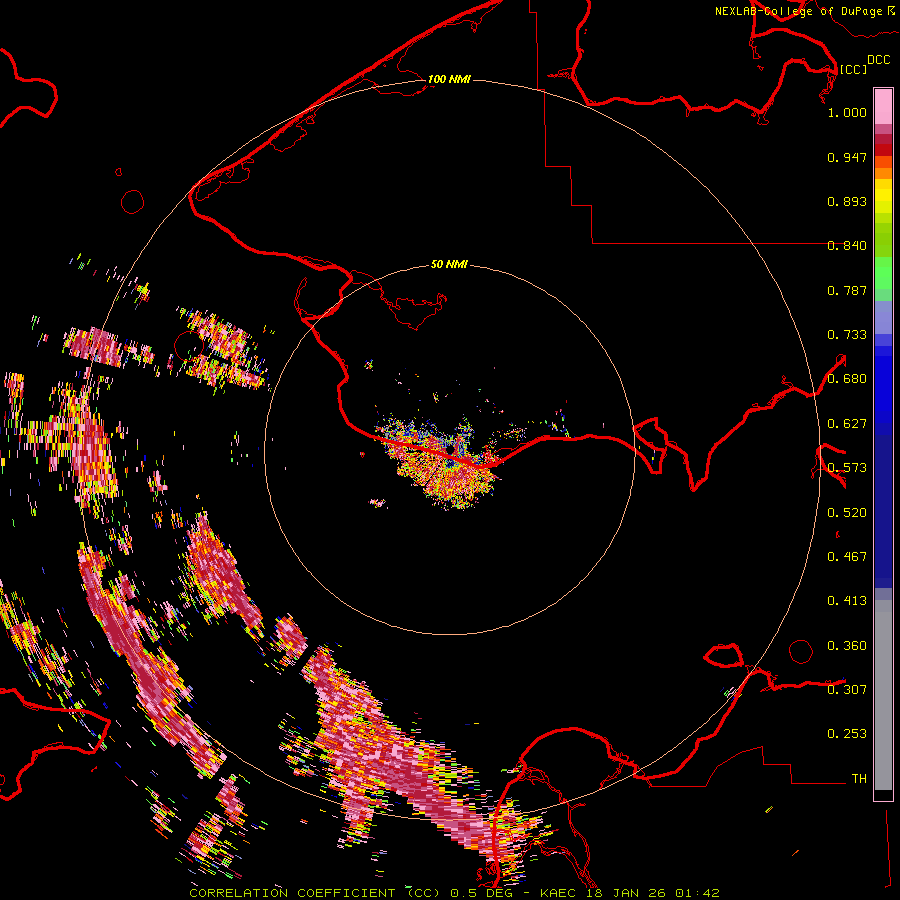Screen dimensions: 900x900
Task: Click the KAEC station identifier
Action: click(557, 893)
